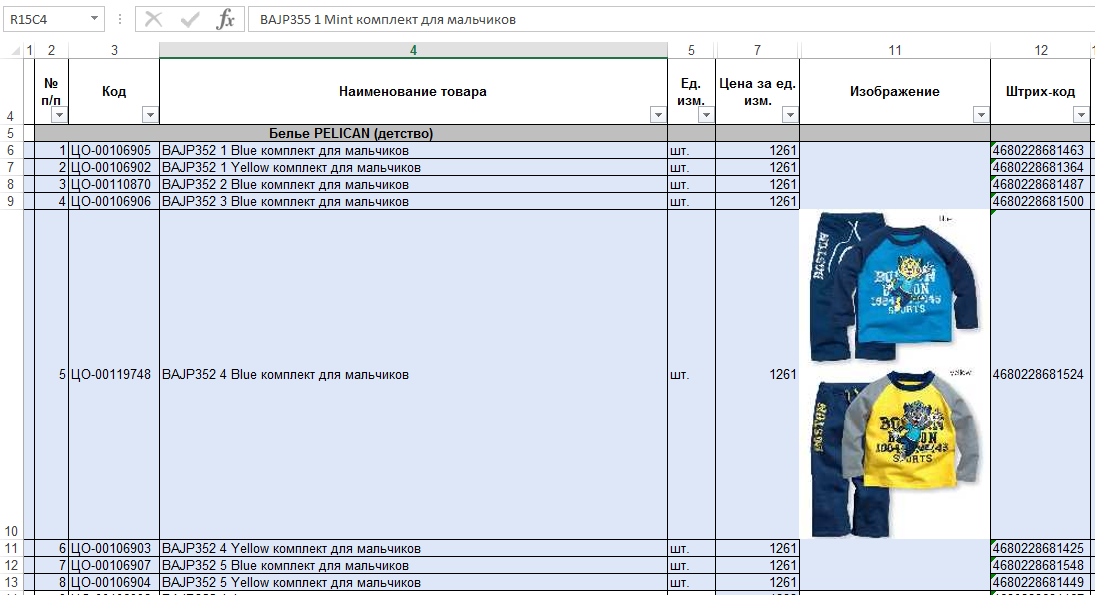Click the Cancel entry X icon

(x=153, y=19)
